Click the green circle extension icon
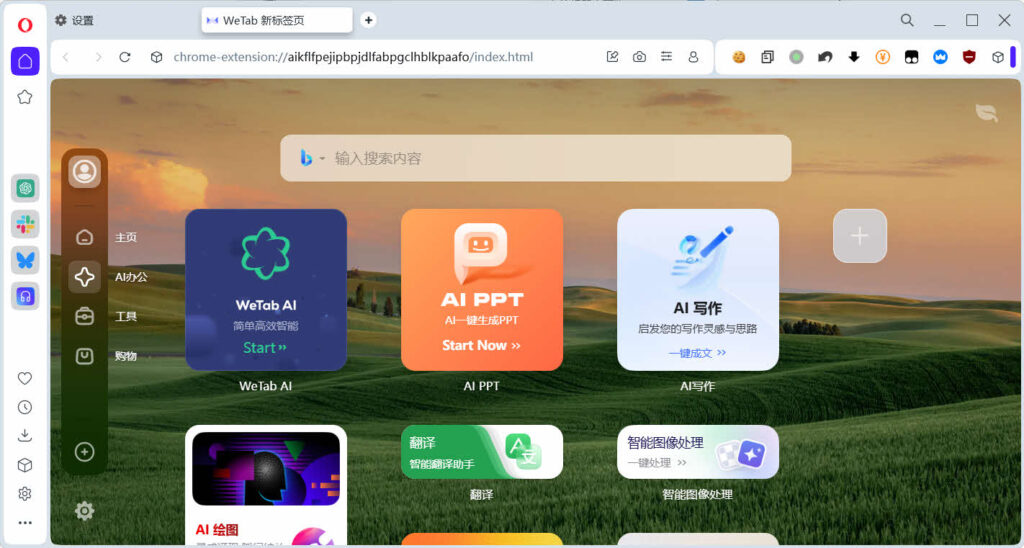Image resolution: width=1024 pixels, height=548 pixels. pyautogui.click(x=796, y=57)
